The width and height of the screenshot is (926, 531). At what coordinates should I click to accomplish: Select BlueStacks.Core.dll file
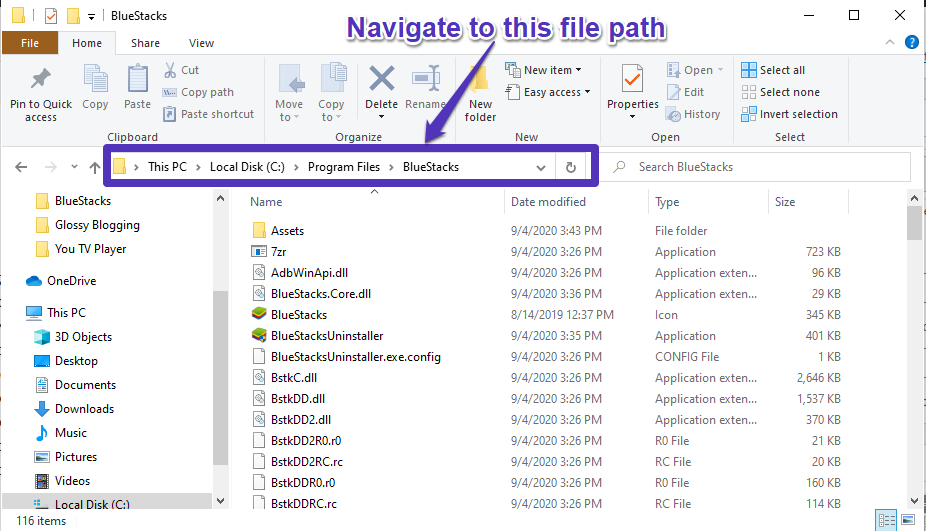click(311, 294)
